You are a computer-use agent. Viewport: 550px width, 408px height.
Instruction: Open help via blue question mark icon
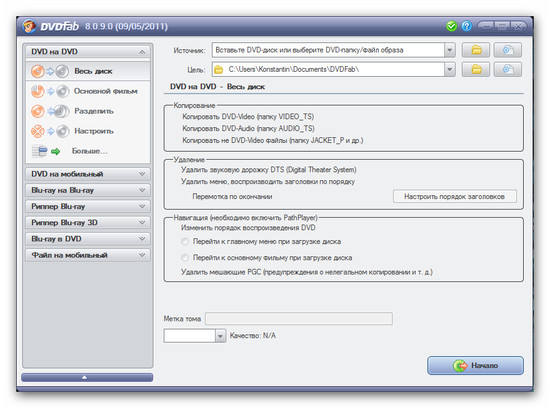467,26
